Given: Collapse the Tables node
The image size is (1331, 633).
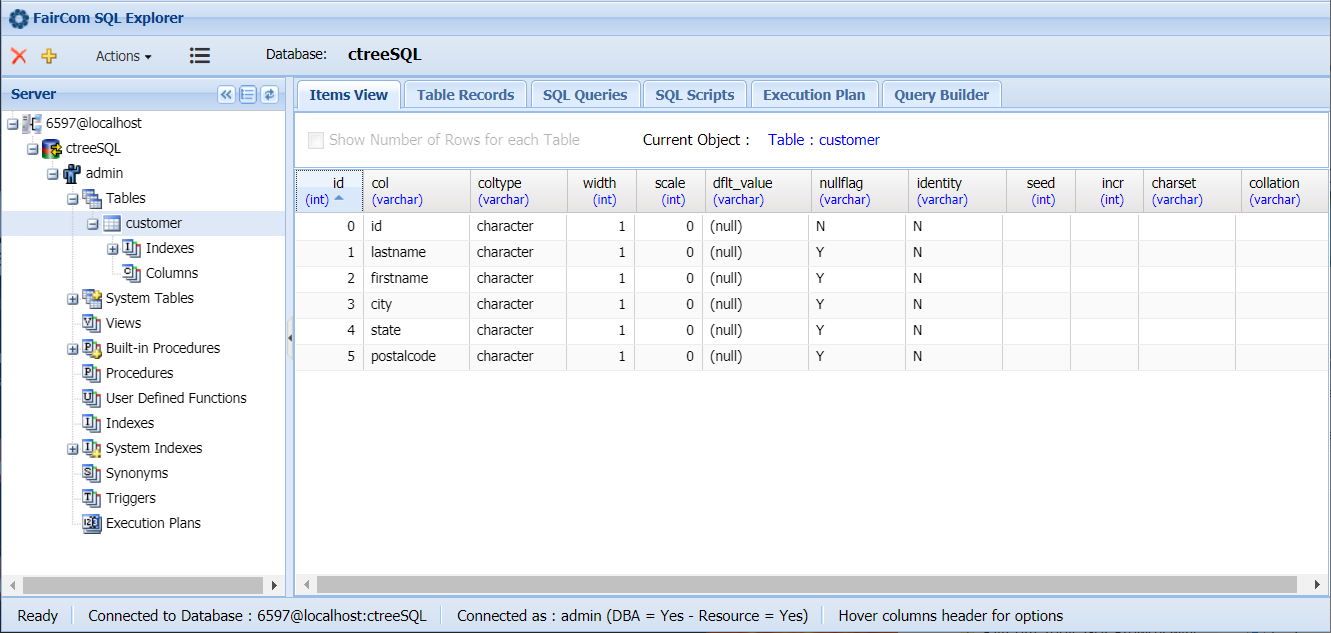Looking at the screenshot, I should (x=72, y=199).
